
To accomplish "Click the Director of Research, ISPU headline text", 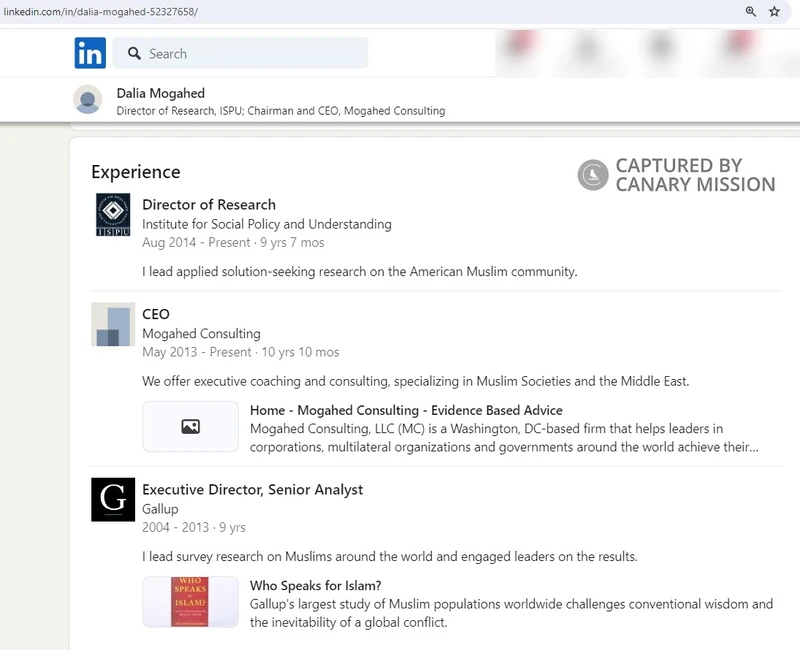I will [x=281, y=111].
